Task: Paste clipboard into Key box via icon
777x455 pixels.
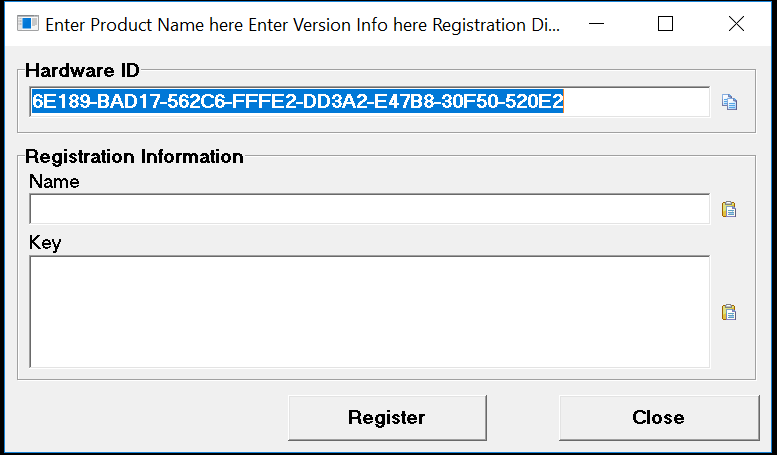Action: point(729,312)
